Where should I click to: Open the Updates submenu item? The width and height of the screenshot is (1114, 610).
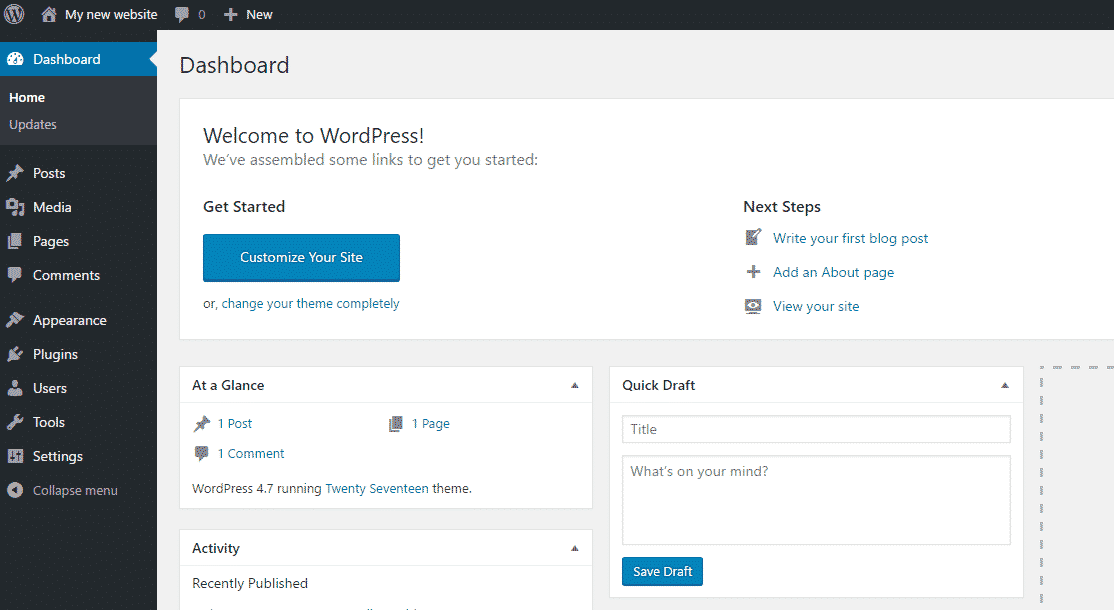tap(33, 125)
